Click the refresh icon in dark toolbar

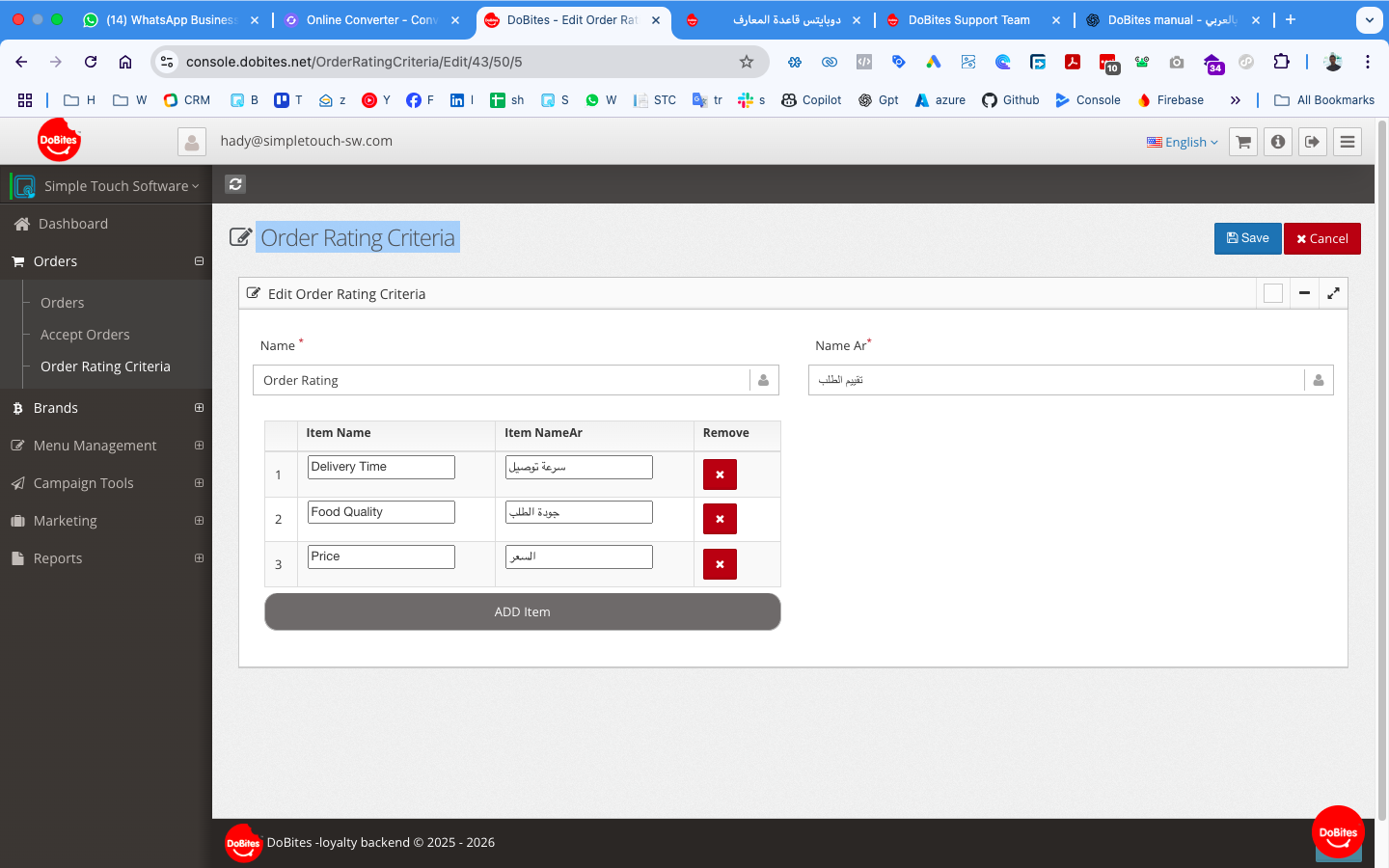pyautogui.click(x=235, y=184)
